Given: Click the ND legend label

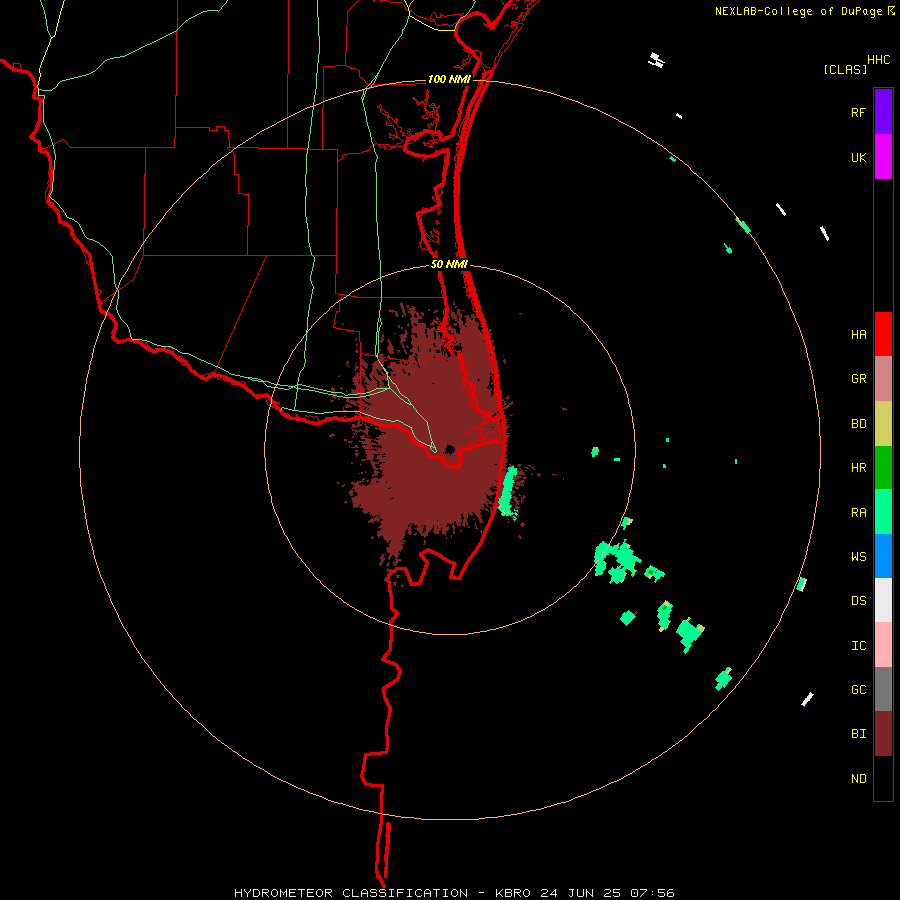Looking at the screenshot, I should [x=858, y=779].
